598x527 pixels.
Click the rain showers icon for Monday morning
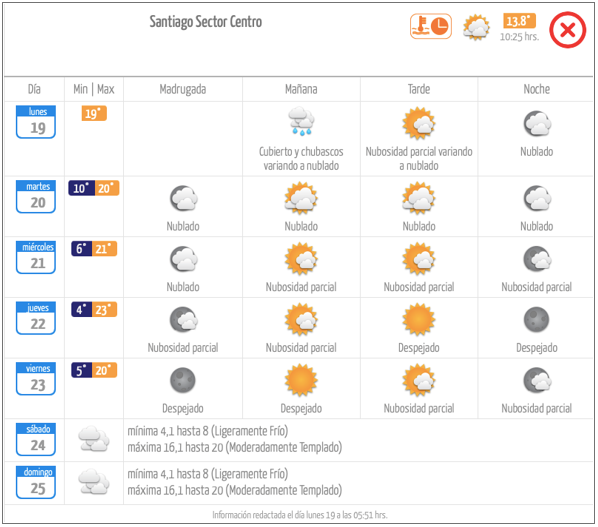pos(301,121)
